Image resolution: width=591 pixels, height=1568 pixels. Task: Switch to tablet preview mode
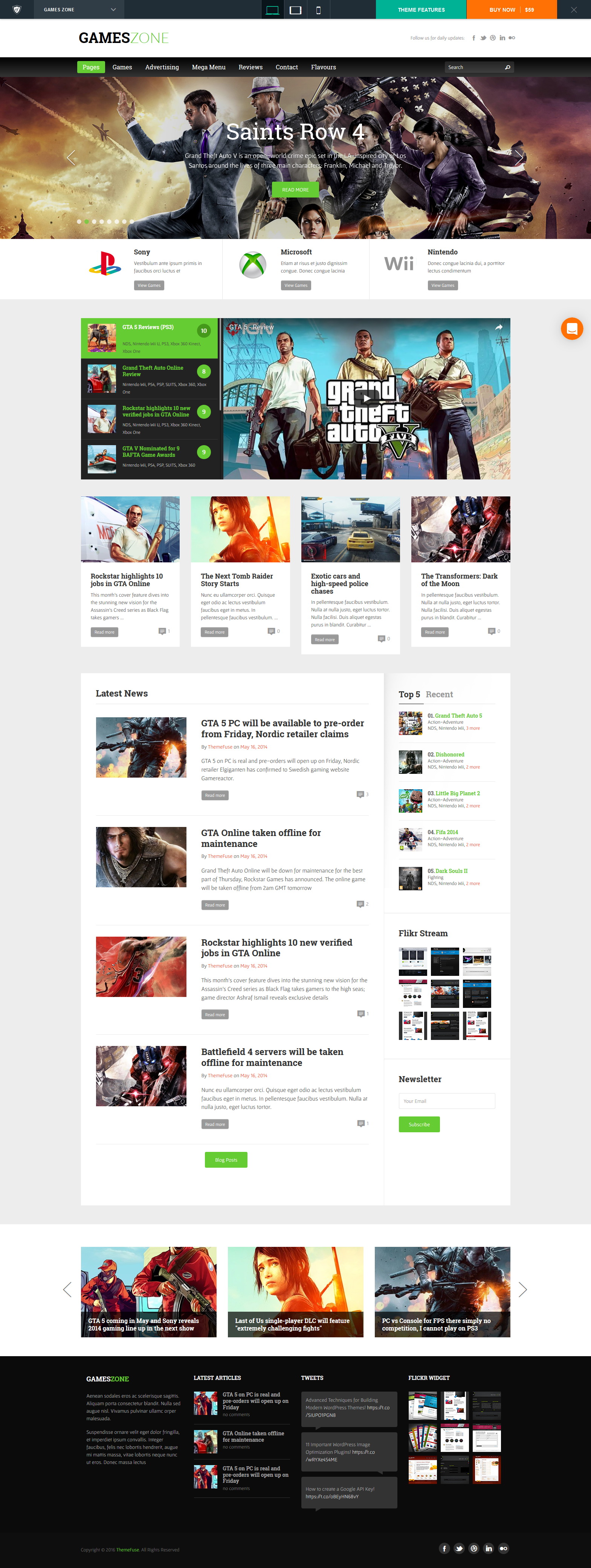pyautogui.click(x=295, y=10)
